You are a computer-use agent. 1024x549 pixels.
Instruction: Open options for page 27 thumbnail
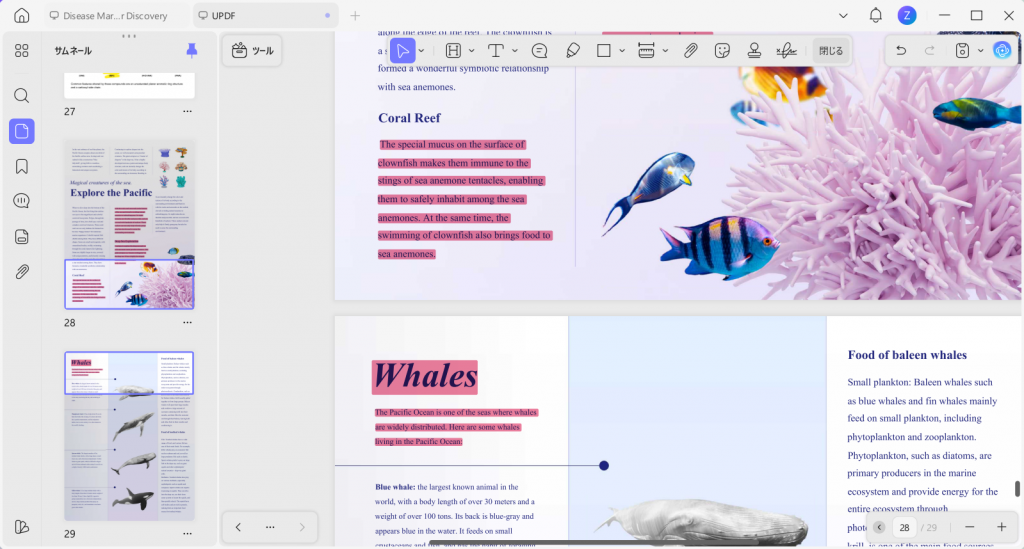(x=187, y=111)
